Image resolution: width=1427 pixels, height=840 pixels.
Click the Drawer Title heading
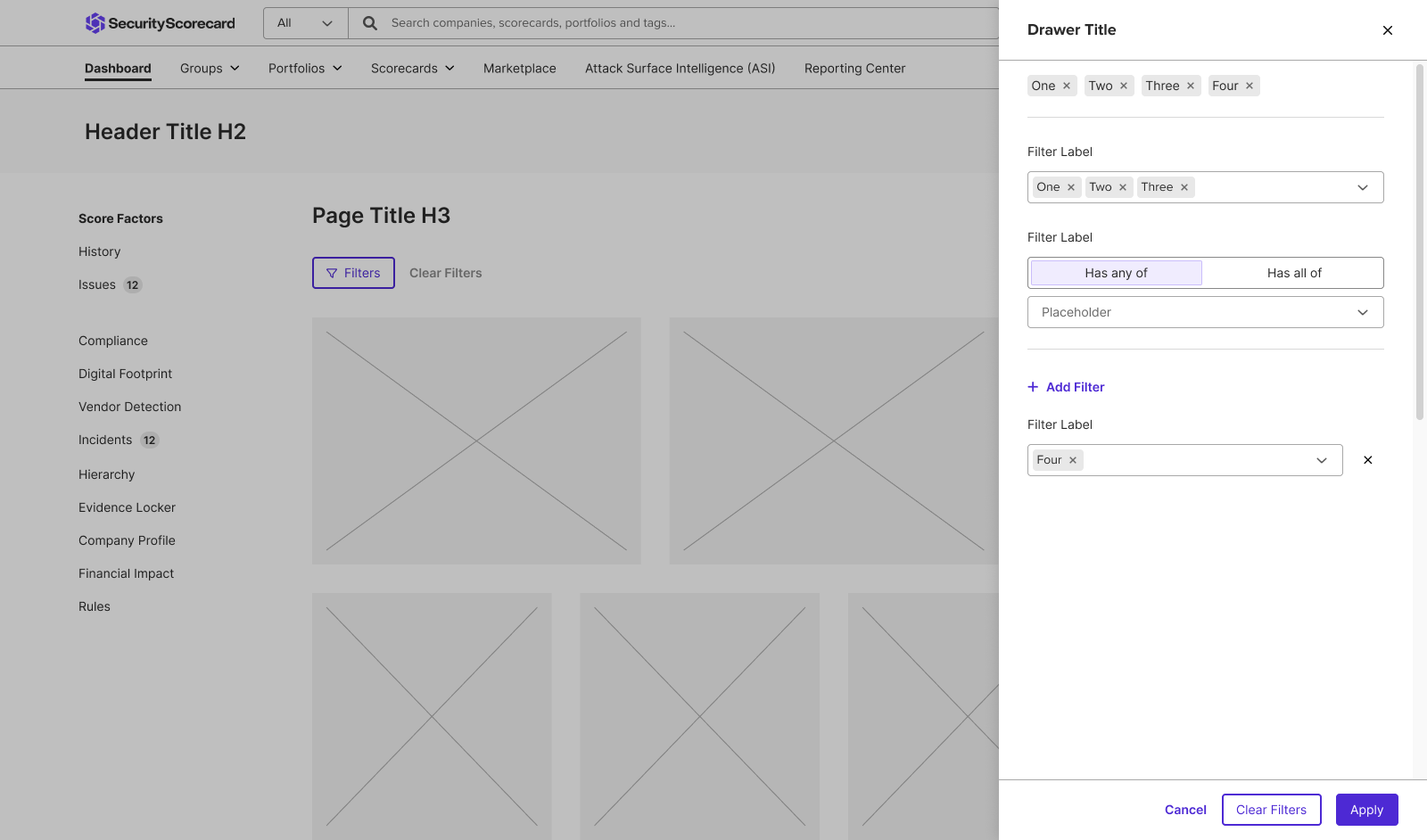point(1072,29)
